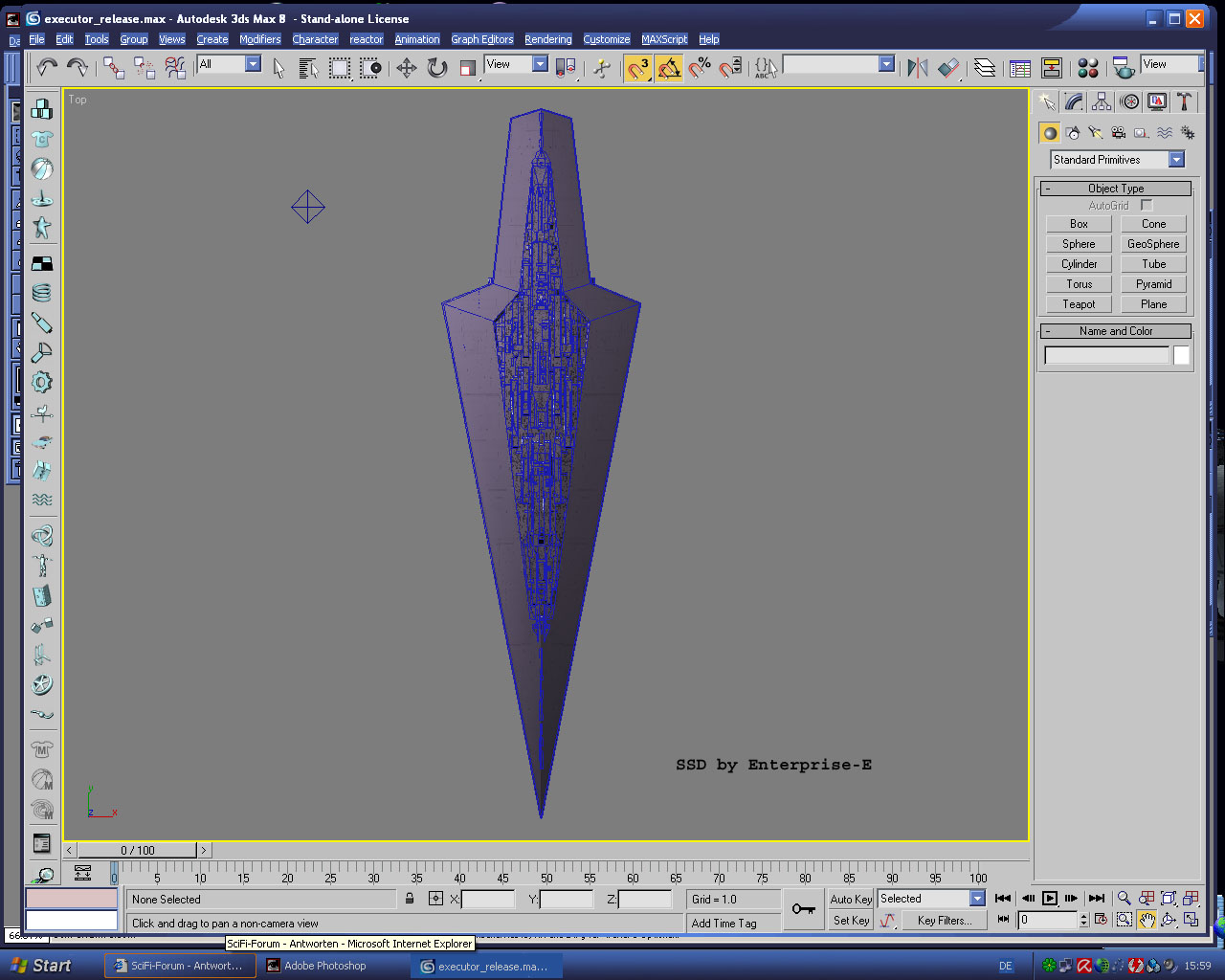Open the Key Filters Selected dropdown
This screenshot has width=1225, height=980.
pos(932,899)
